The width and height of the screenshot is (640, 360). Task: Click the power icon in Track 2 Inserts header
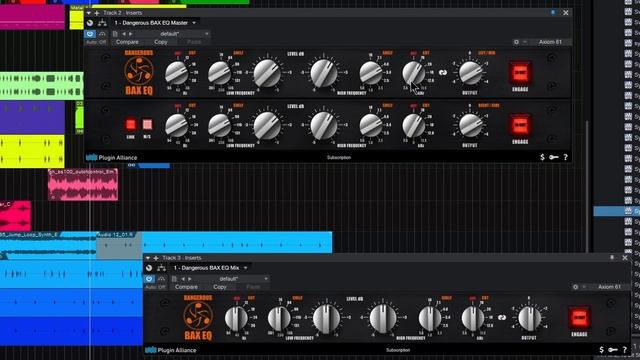click(x=90, y=23)
